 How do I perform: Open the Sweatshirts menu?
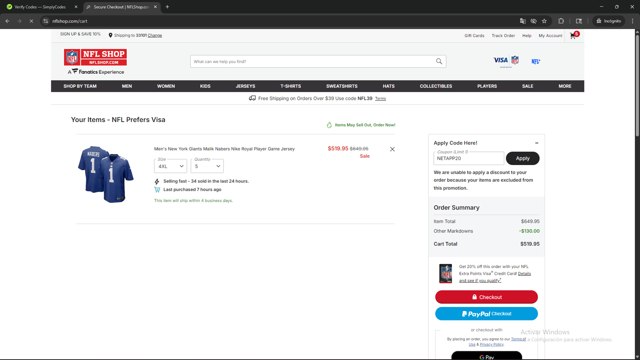point(342,86)
